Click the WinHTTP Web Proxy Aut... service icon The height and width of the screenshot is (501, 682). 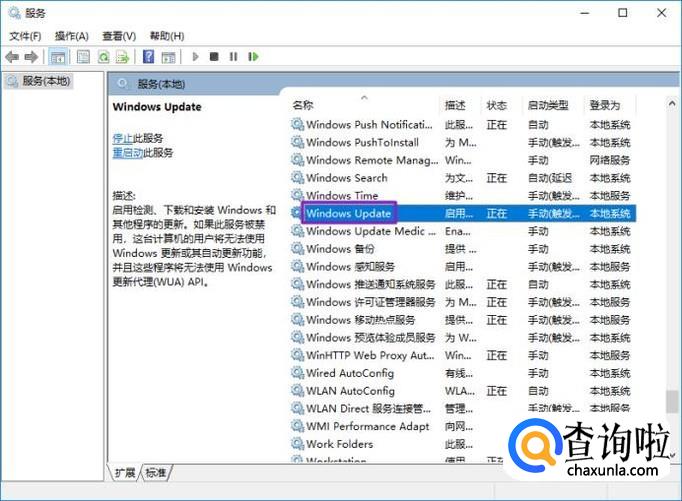pyautogui.click(x=298, y=355)
